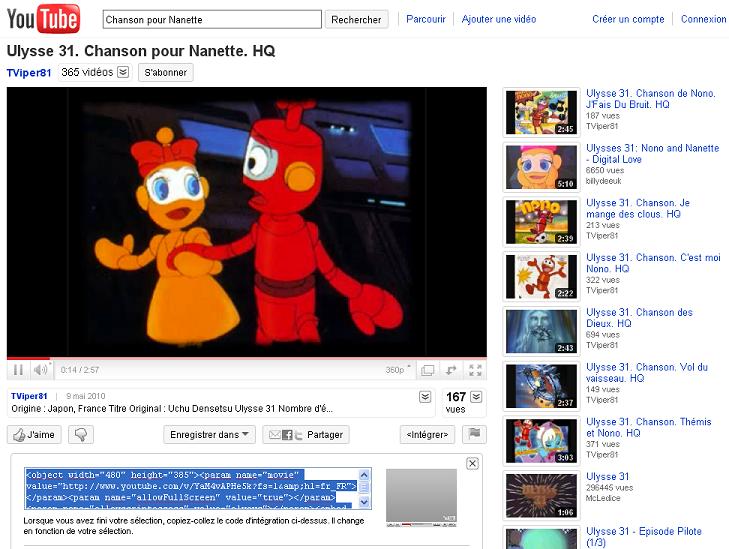Open thumbnail for Thémis et Nono video
The image size is (729, 549).
pyautogui.click(x=541, y=441)
